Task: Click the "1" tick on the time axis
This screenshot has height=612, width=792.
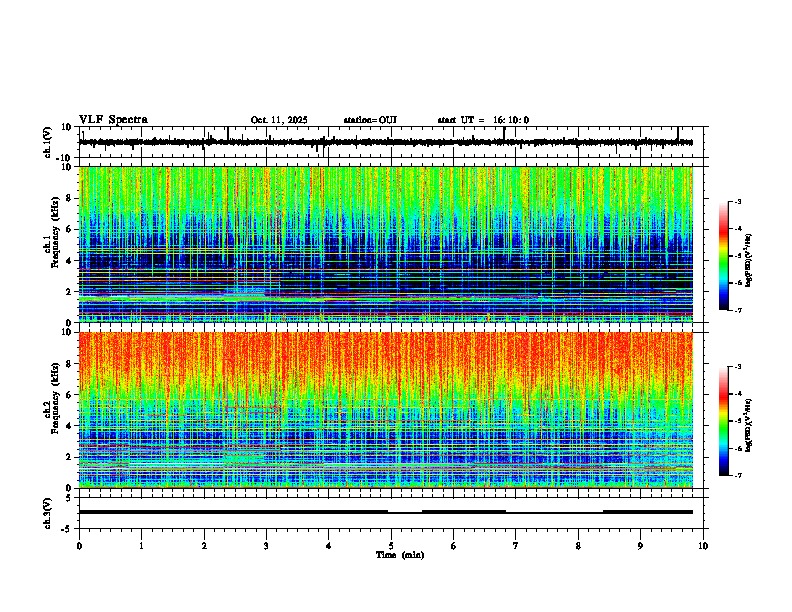Action: click(142, 546)
